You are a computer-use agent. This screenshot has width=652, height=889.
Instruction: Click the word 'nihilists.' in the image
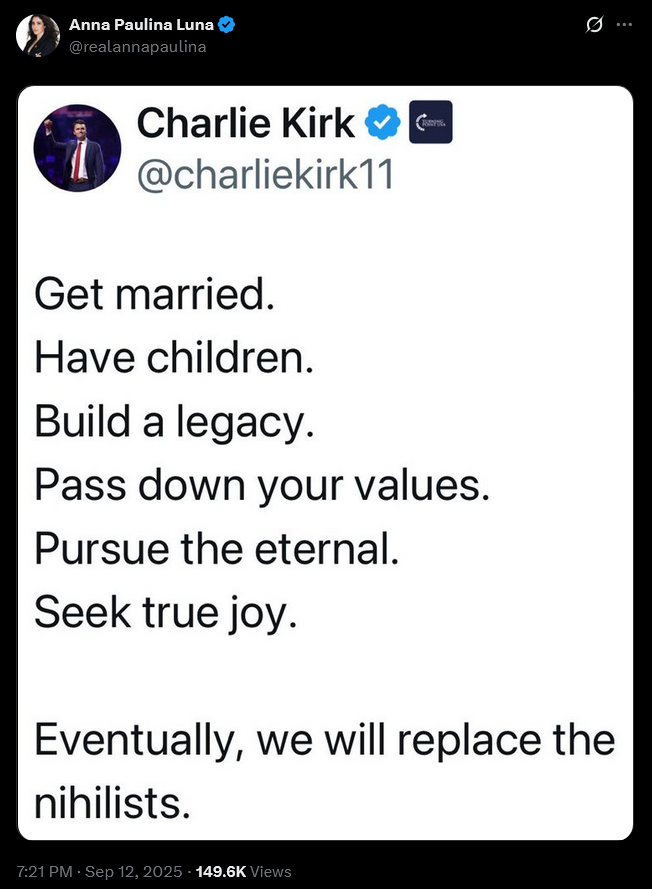(112, 803)
